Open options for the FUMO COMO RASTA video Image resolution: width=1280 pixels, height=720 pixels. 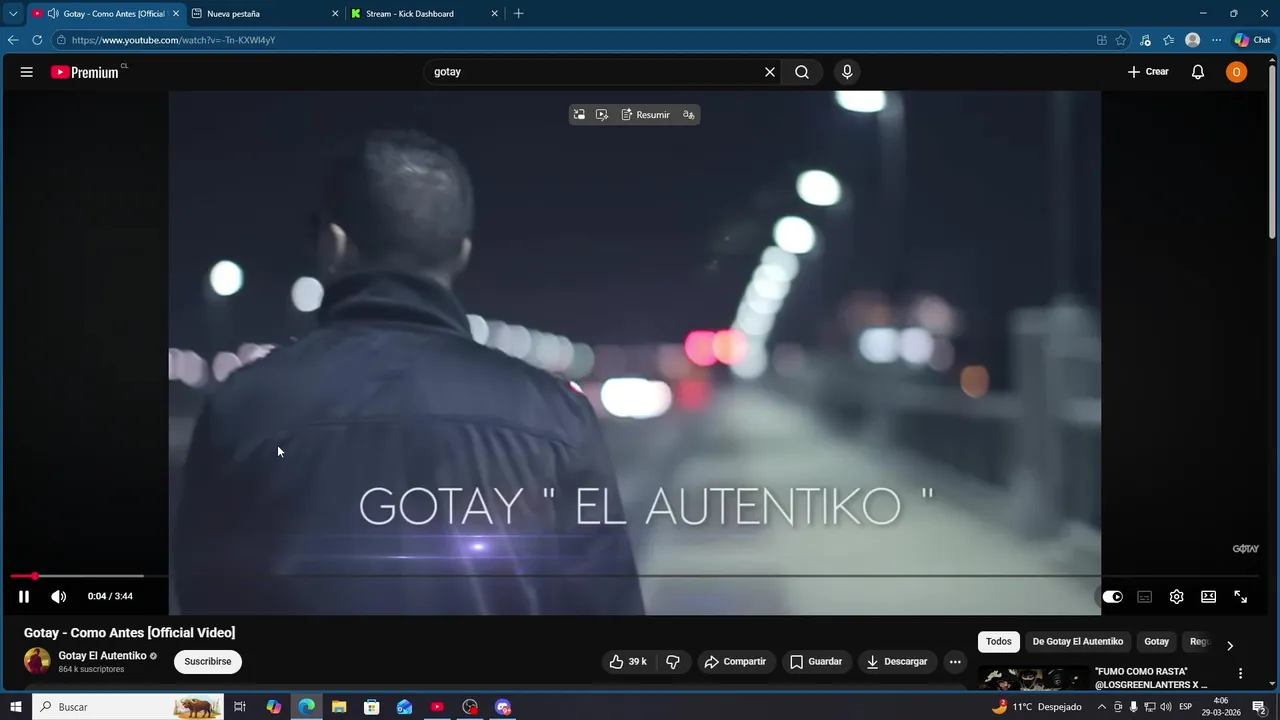pos(1240,674)
